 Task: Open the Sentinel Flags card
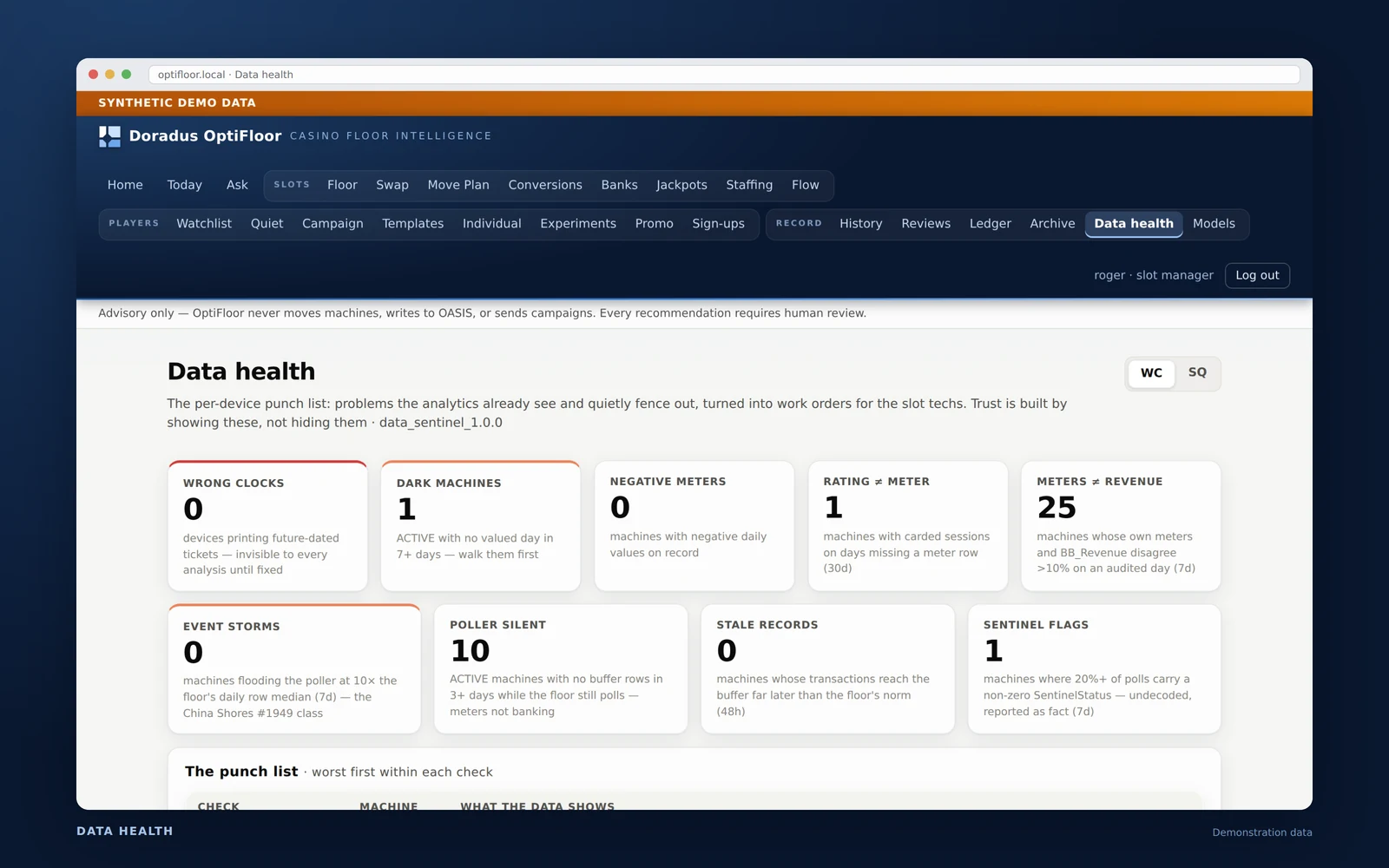click(1094, 669)
